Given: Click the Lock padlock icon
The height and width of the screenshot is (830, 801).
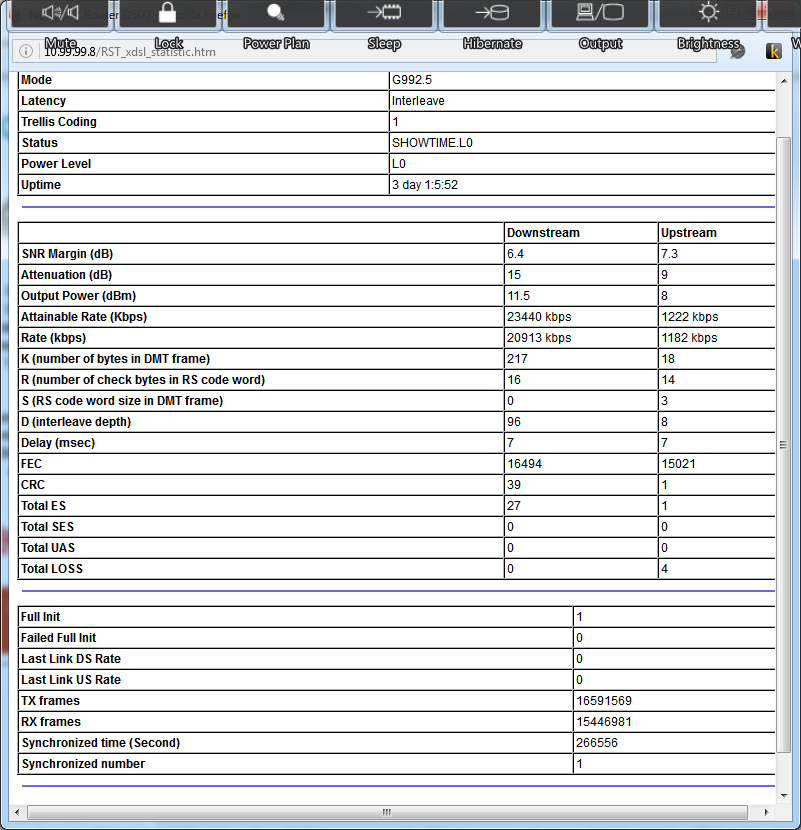Looking at the screenshot, I should (167, 13).
